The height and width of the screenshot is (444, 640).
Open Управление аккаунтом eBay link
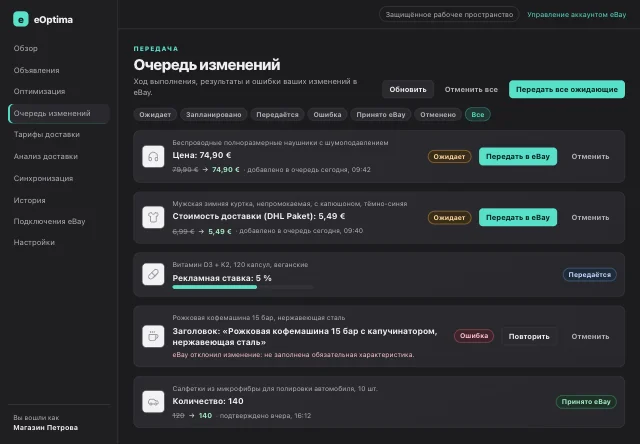pos(576,15)
